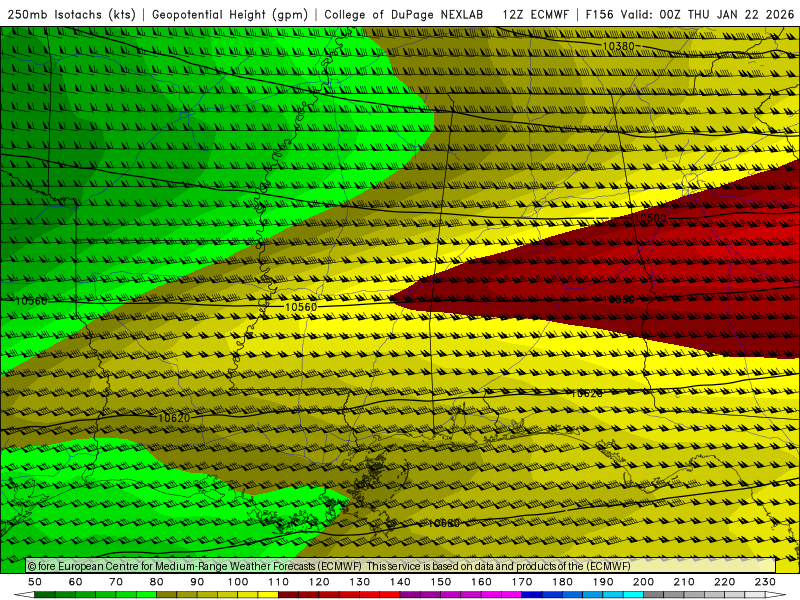Click the 160 value on the color scale
800x600 pixels.
[481, 582]
